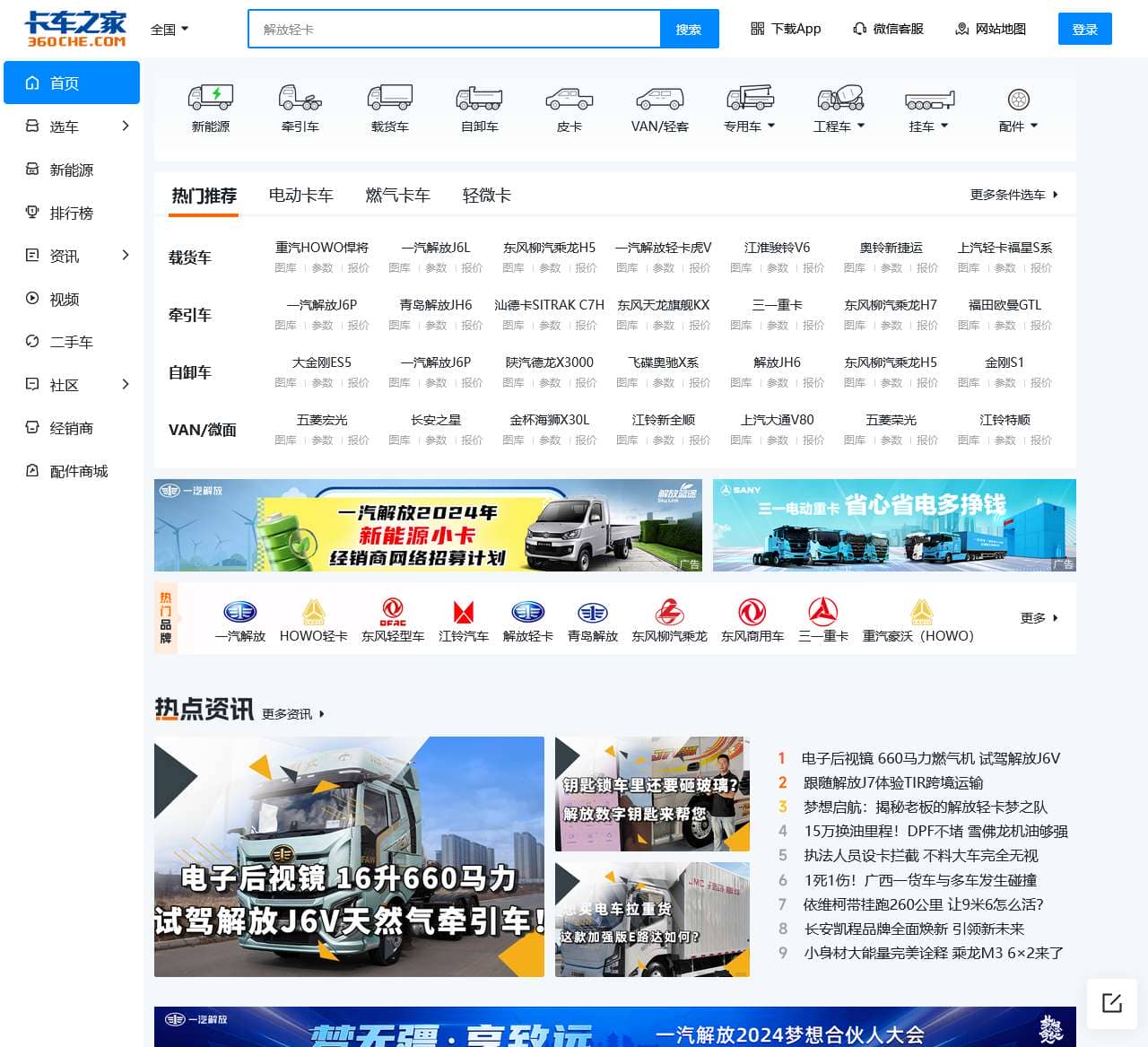Viewport: 1148px width, 1047px height.
Task: Click the 新能源 electric truck icon
Action: click(211, 97)
